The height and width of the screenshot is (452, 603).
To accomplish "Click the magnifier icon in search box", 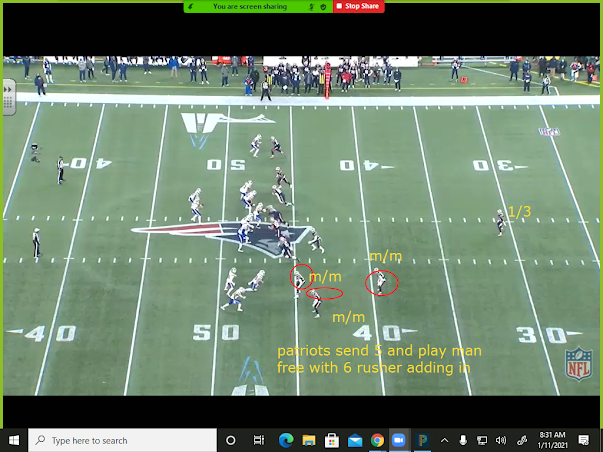I will 40,440.
